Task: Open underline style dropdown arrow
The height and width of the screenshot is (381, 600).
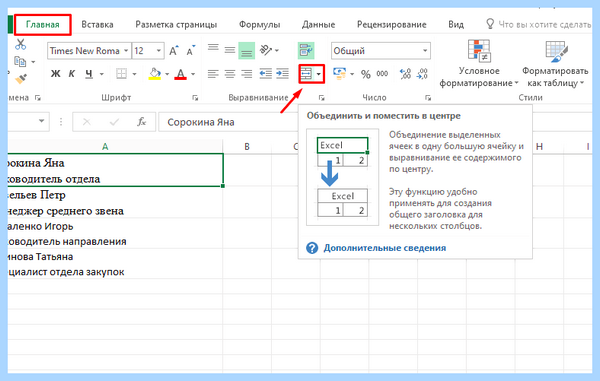Action: (101, 74)
